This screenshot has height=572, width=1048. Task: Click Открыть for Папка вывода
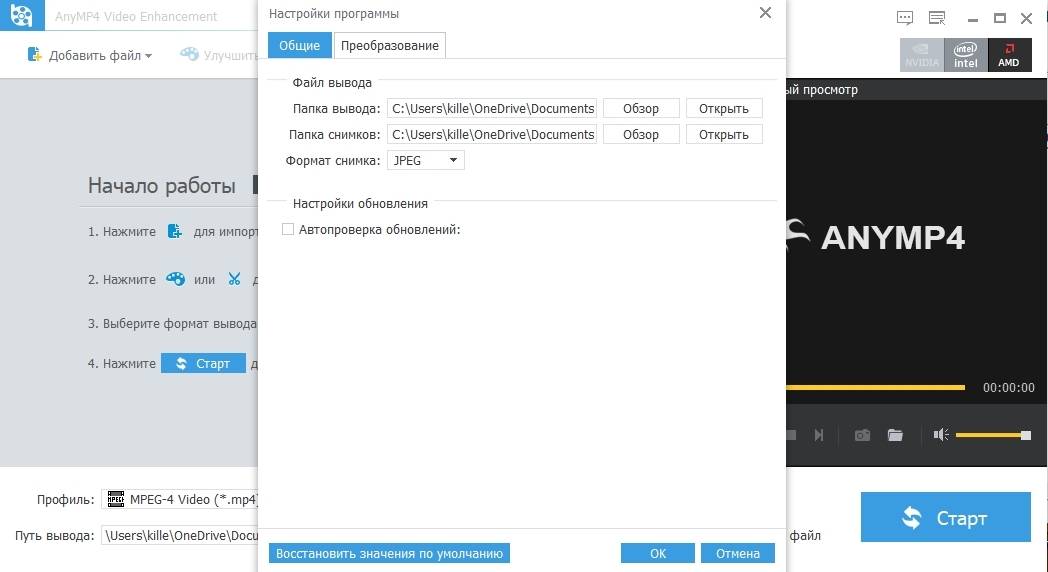pos(724,108)
